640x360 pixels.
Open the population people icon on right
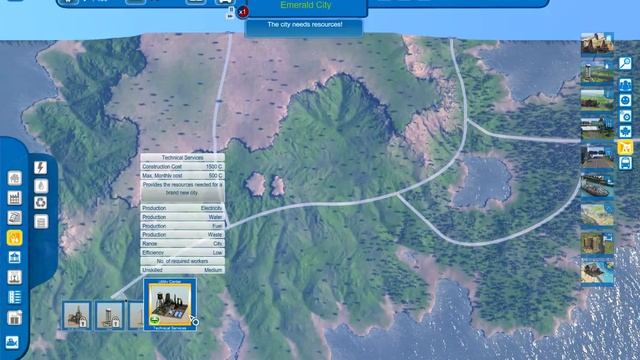(x=625, y=85)
